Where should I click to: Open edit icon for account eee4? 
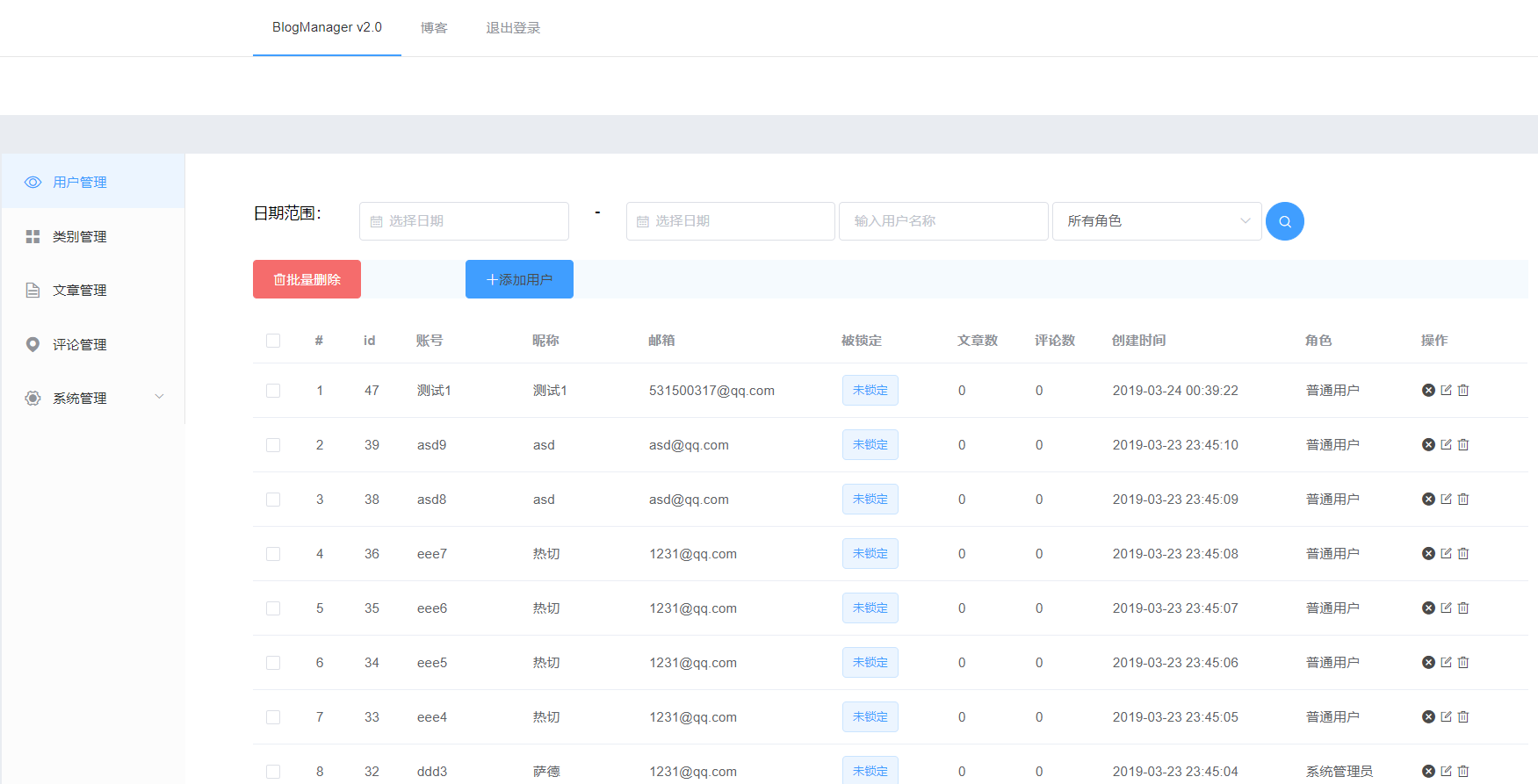1446,716
